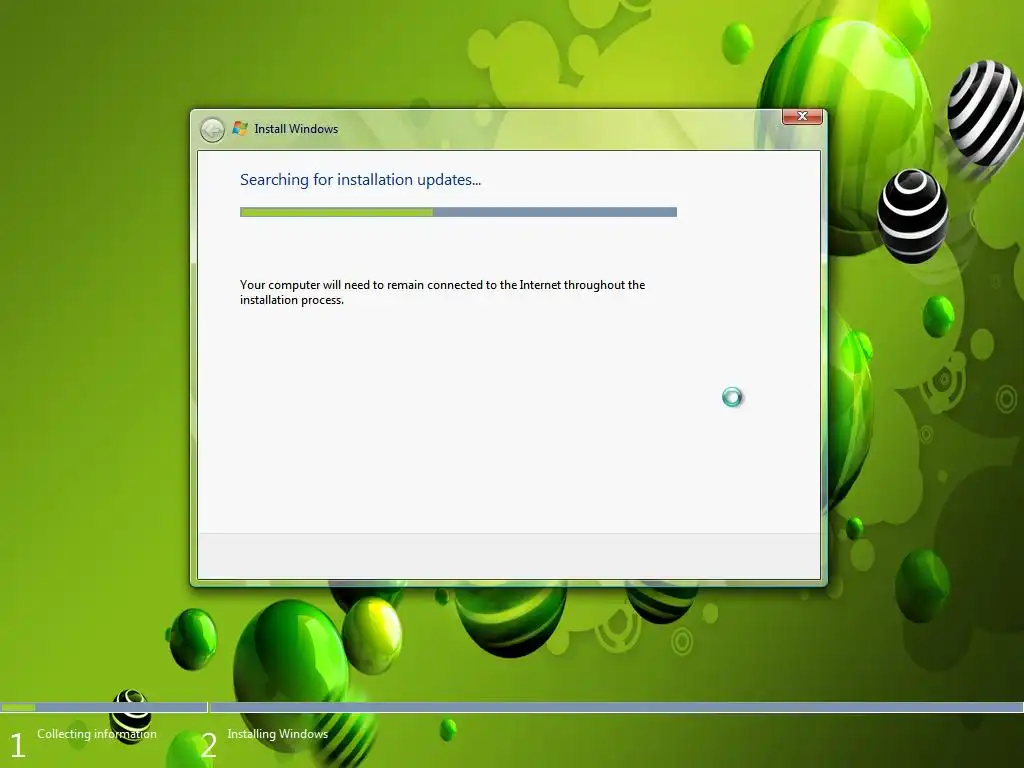Screen dimensions: 1024x768
Task: Click the 'Collecting information' step label
Action: (97, 734)
